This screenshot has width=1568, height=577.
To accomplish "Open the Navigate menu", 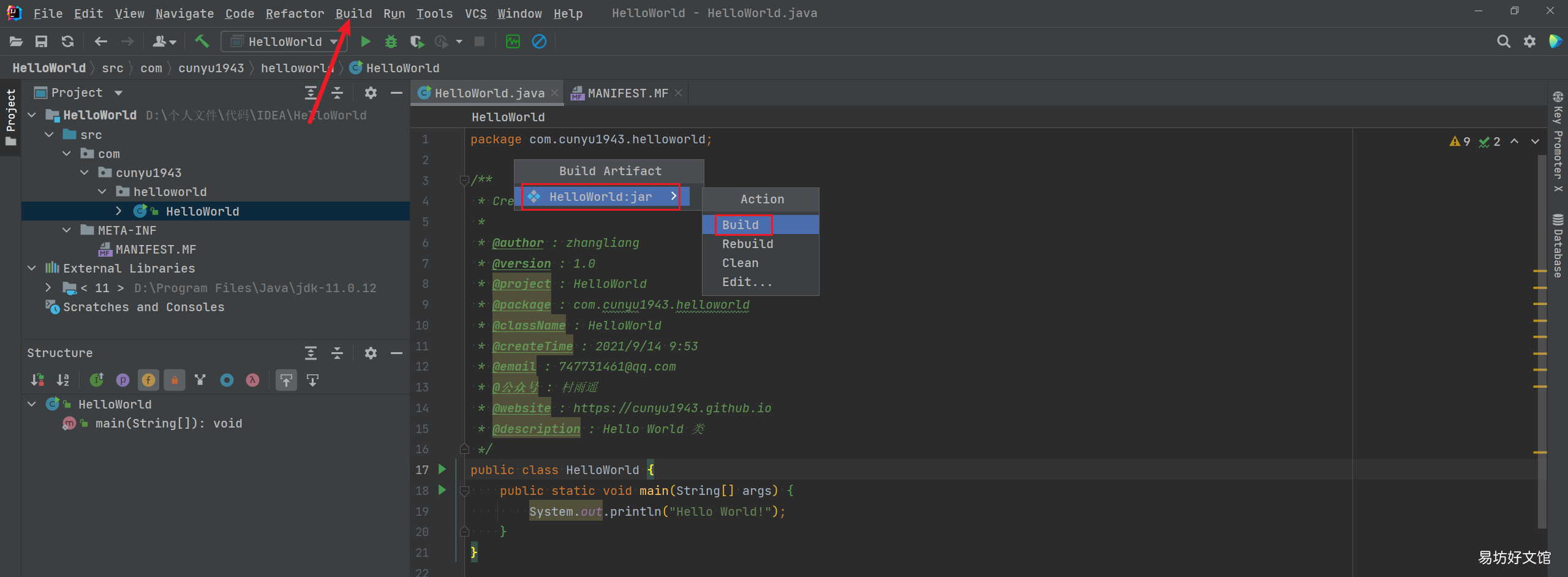I will [184, 13].
